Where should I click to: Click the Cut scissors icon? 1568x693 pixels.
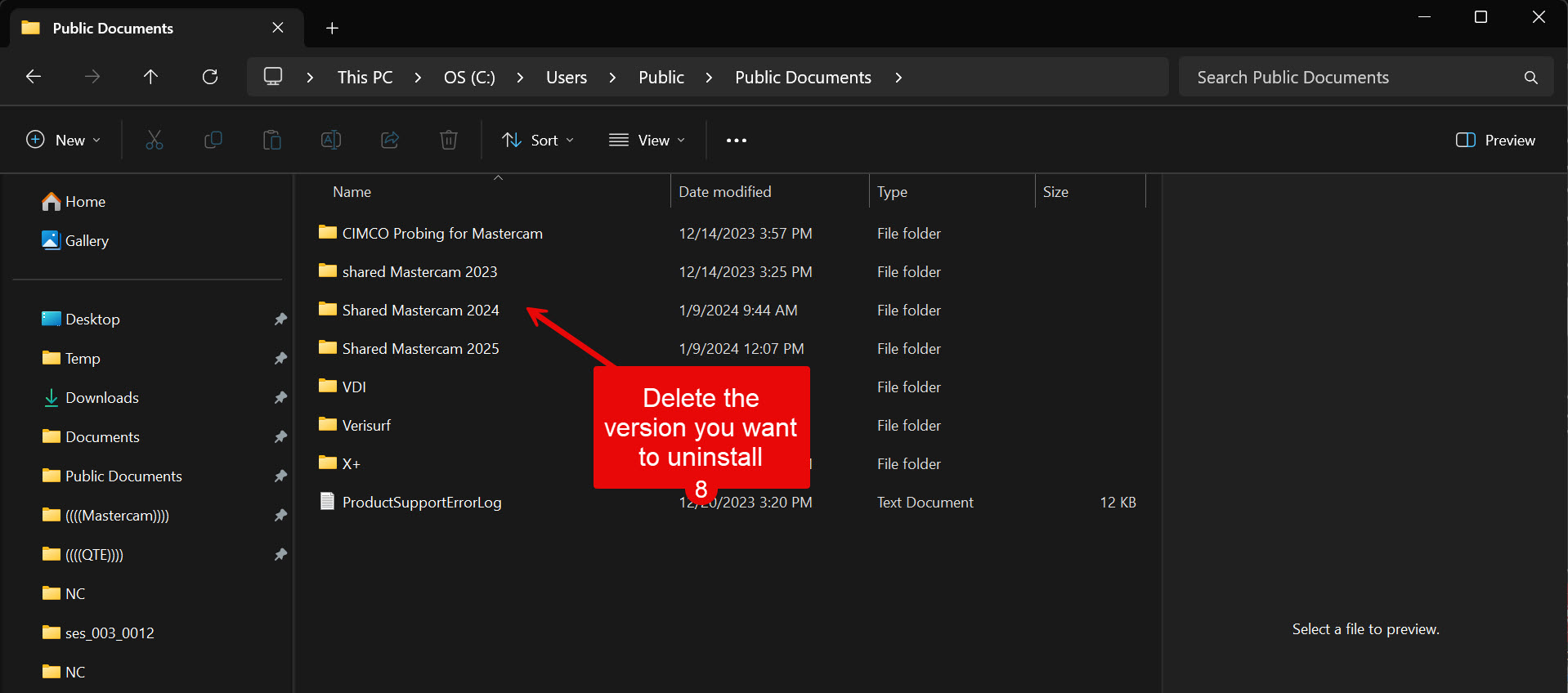click(155, 140)
